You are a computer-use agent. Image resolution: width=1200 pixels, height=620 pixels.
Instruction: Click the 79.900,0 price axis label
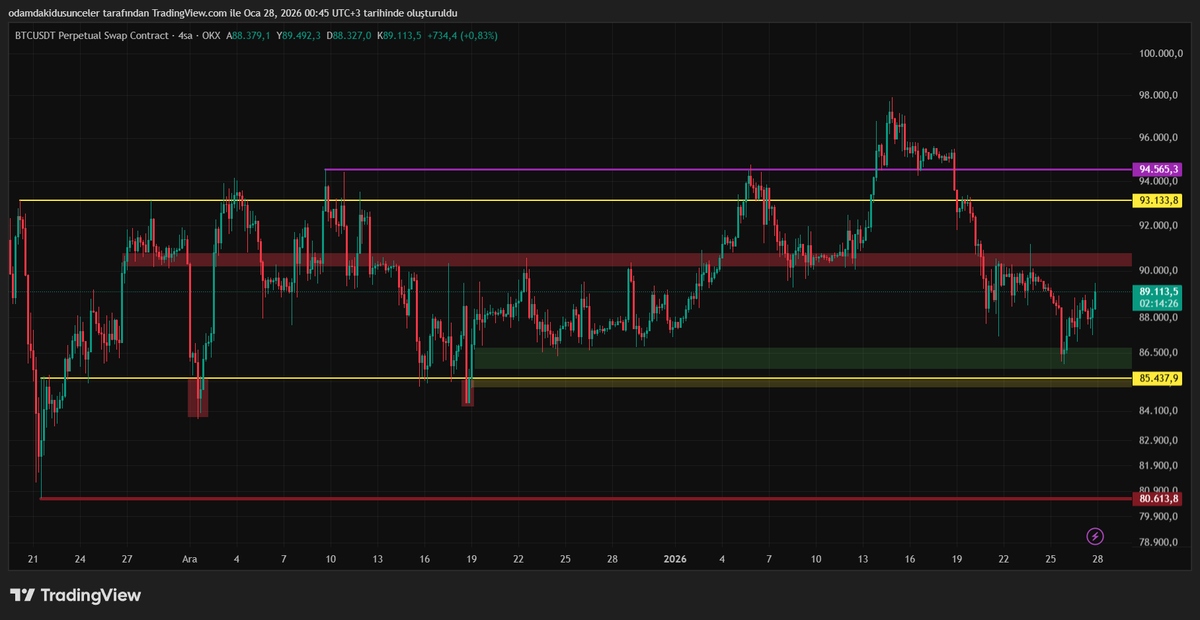[x=1160, y=517]
